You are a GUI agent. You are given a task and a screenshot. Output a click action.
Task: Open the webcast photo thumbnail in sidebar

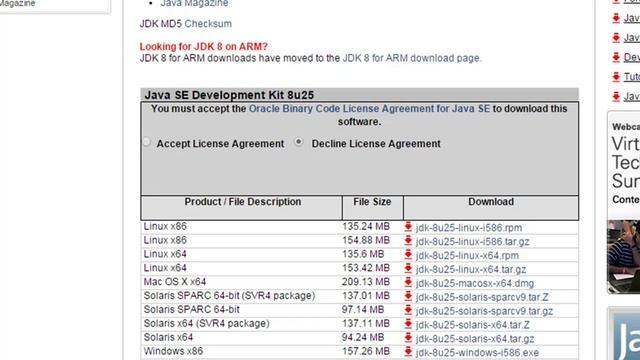pyautogui.click(x=623, y=256)
